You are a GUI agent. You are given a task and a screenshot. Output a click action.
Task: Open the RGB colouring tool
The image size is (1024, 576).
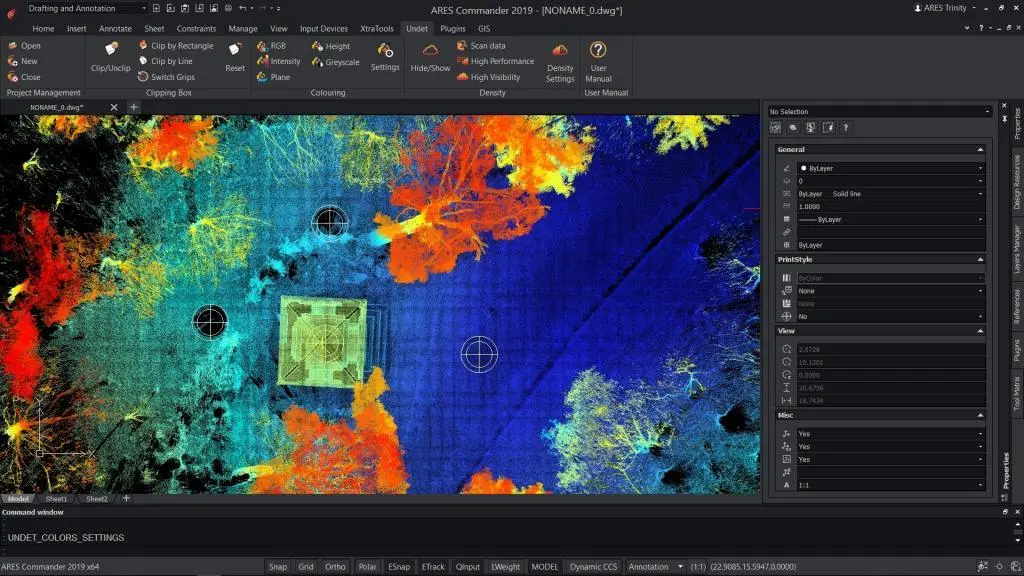pos(281,45)
